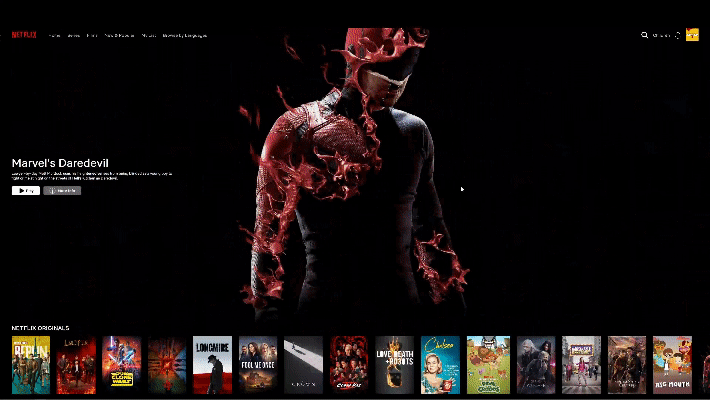Open the Big Mouth poster thumbnail

[x=672, y=365]
